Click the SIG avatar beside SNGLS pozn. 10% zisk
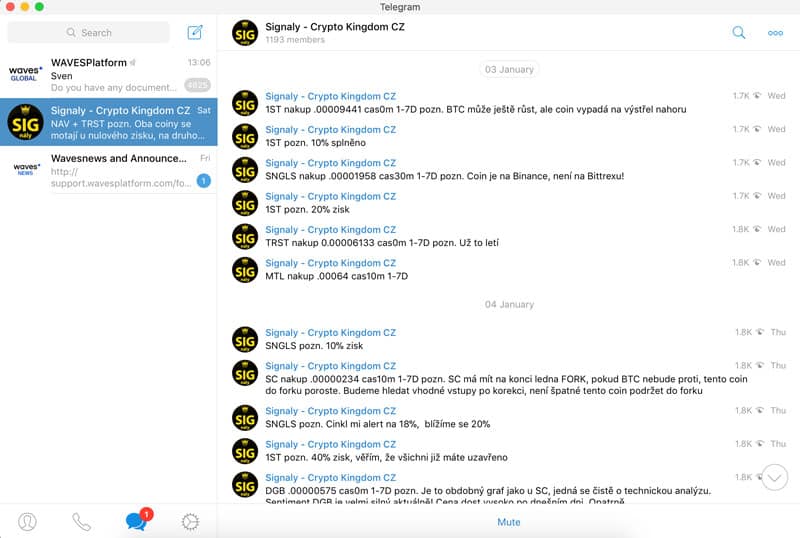This screenshot has width=800, height=538. (245, 339)
